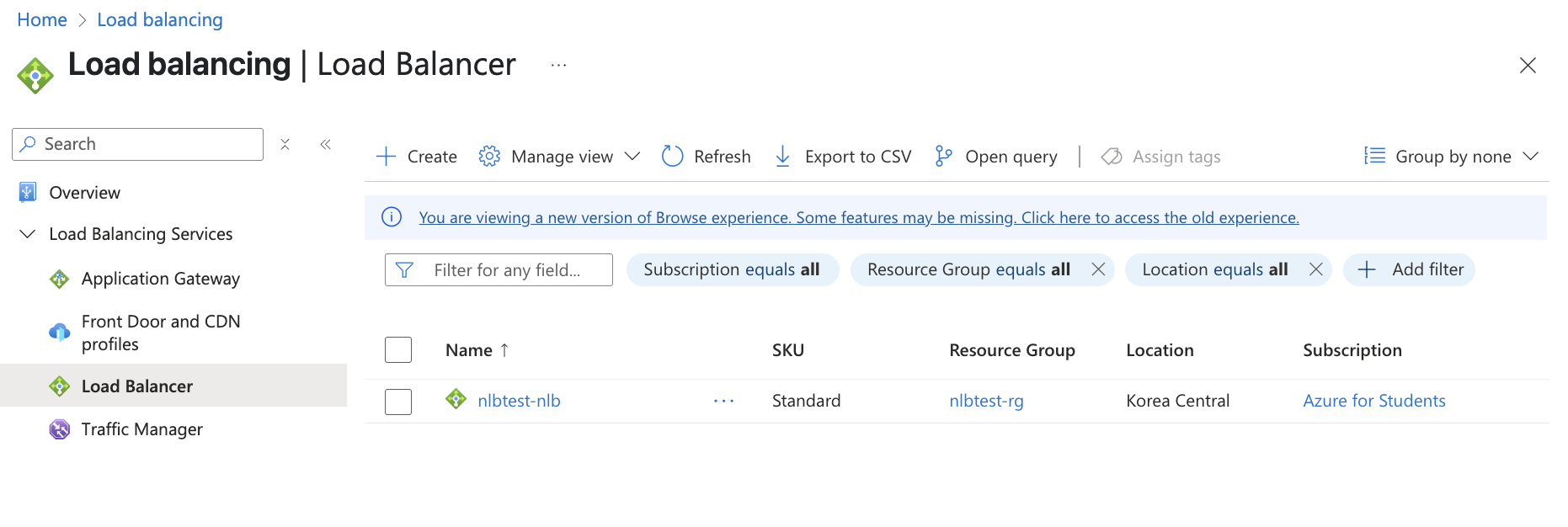Click the info icon in banner
The image size is (1568, 527).
[x=392, y=217]
